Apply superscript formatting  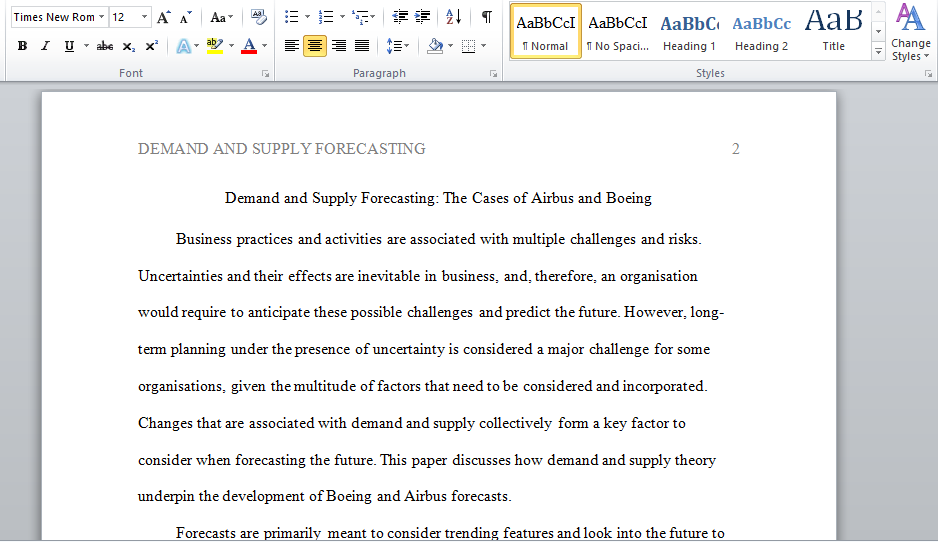point(152,46)
